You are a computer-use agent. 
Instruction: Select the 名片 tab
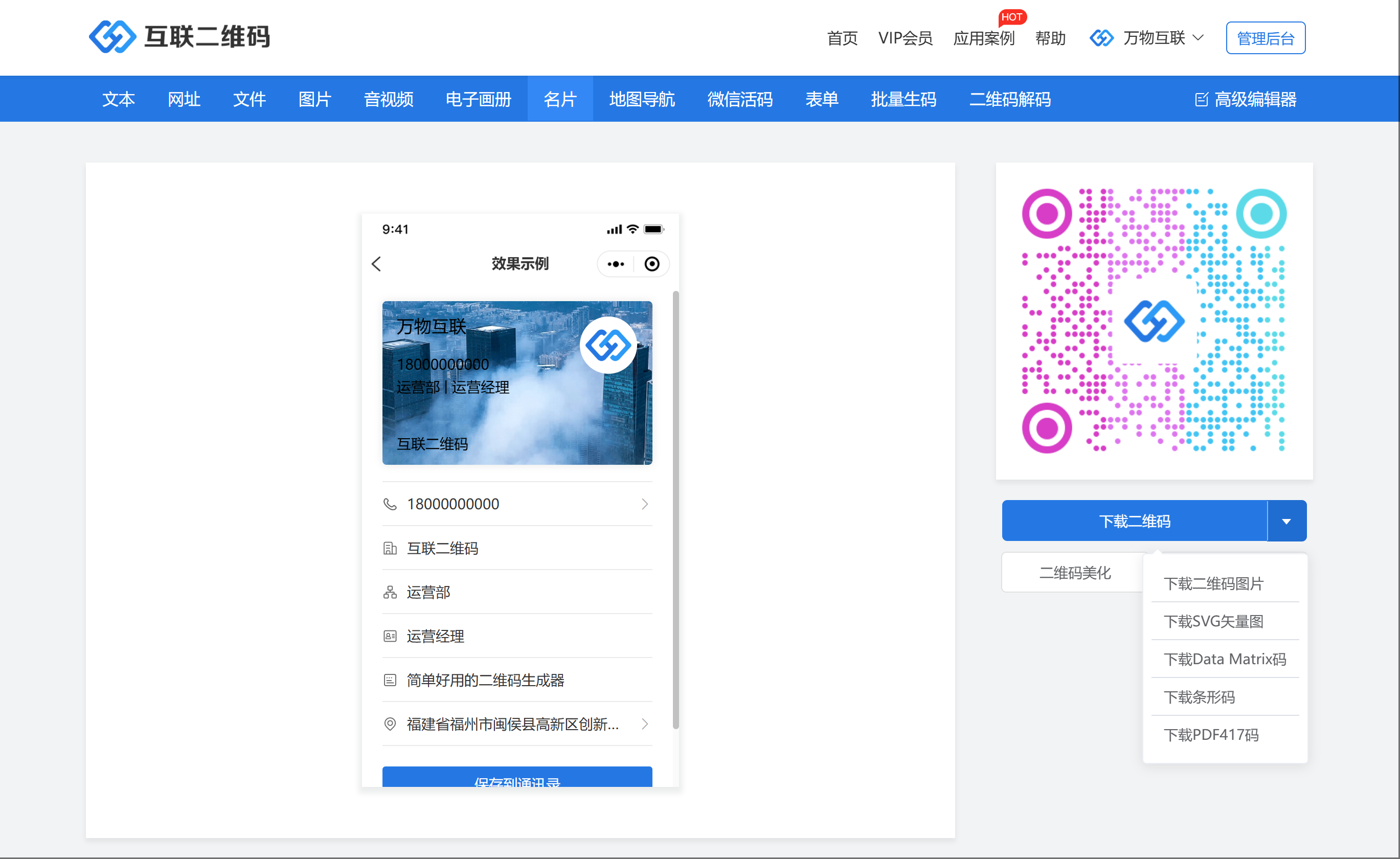[560, 99]
